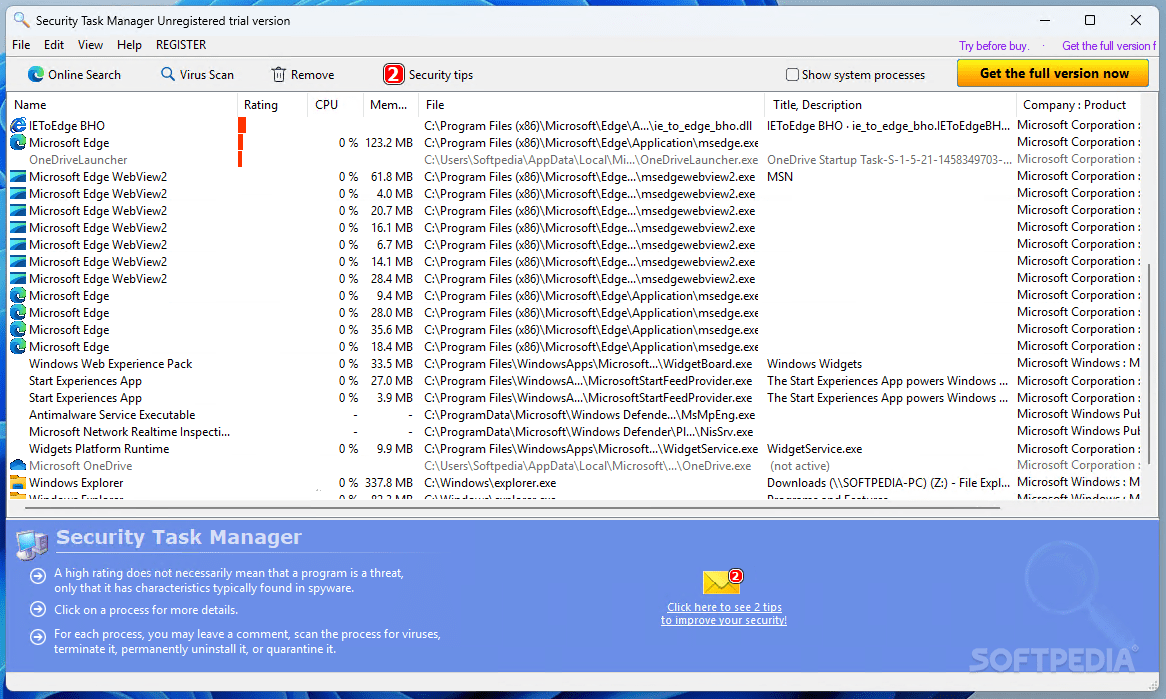Click red rating bar of first Microsoft Edge
Image resolution: width=1166 pixels, height=699 pixels.
pyautogui.click(x=241, y=143)
